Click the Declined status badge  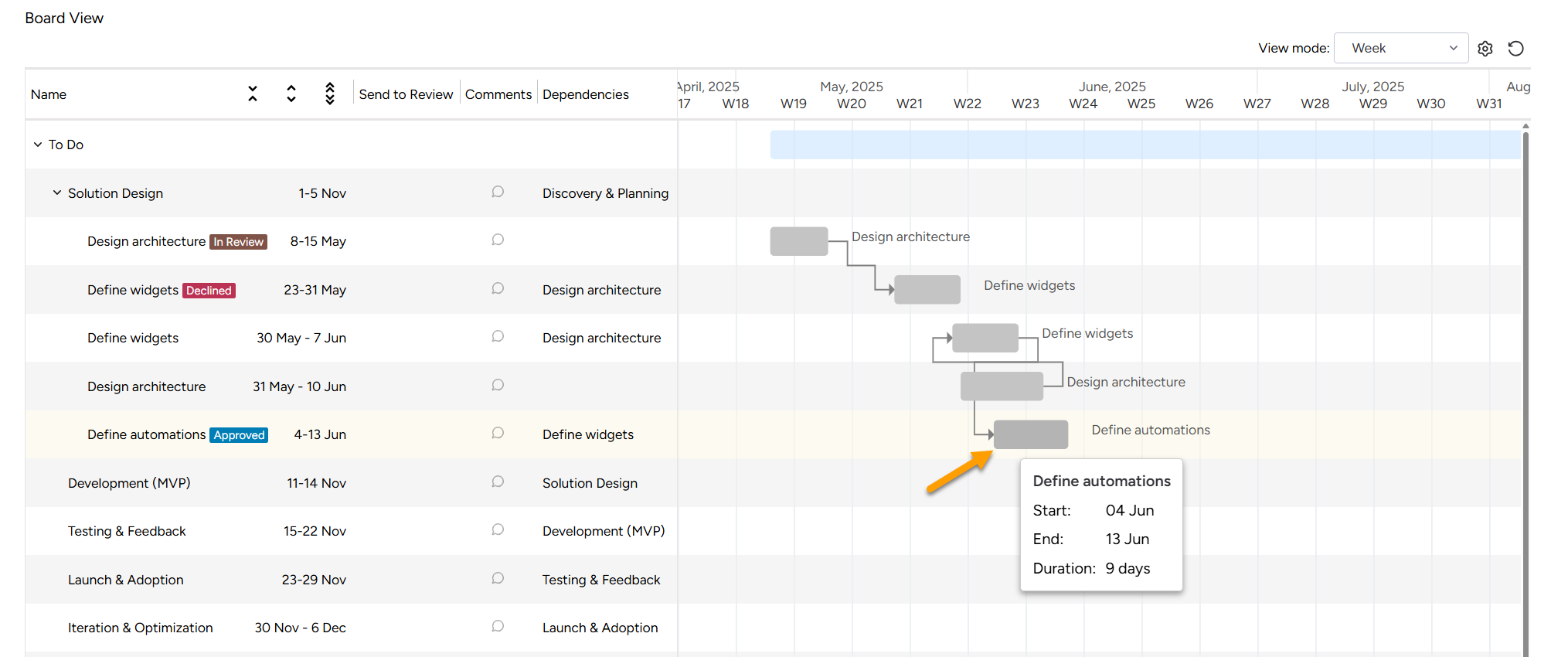point(209,291)
